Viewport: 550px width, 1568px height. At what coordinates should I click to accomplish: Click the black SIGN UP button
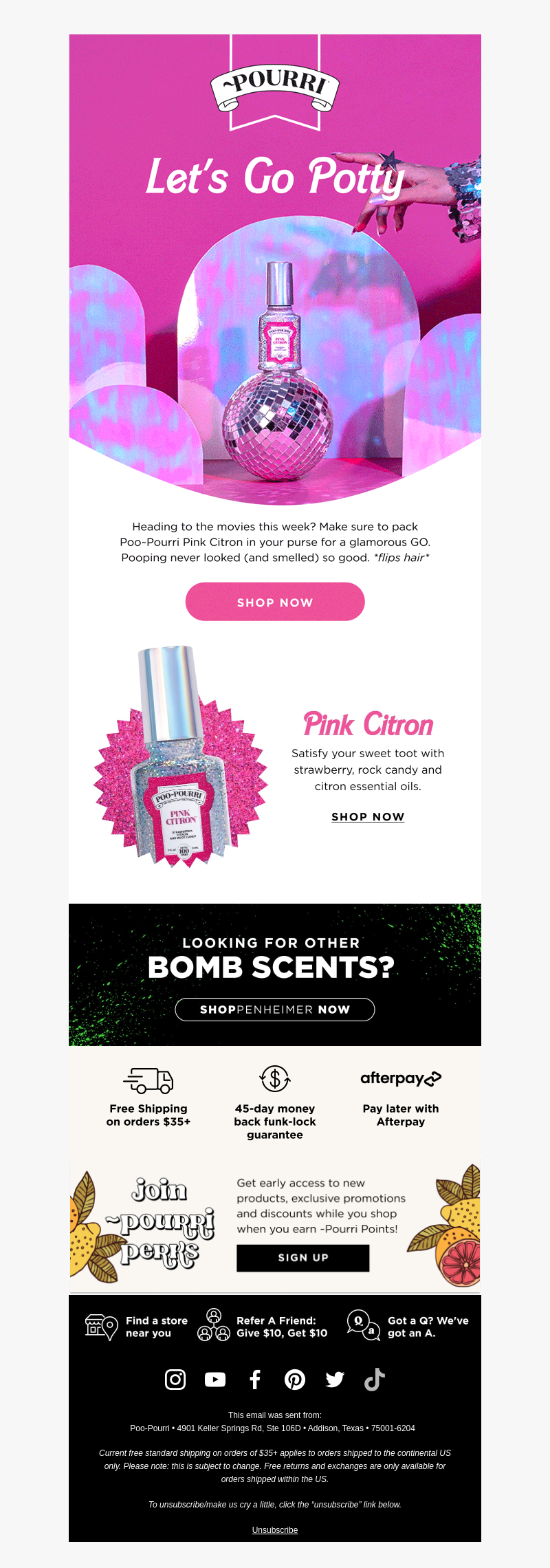coord(303,1258)
